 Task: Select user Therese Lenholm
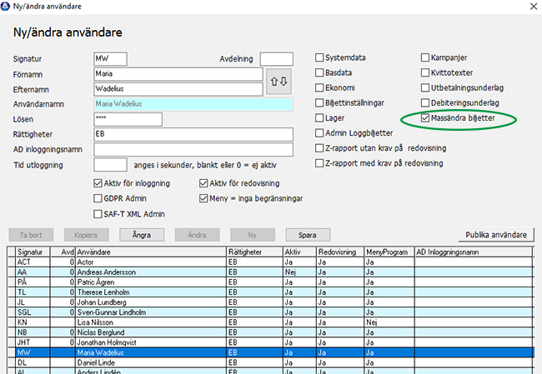click(270, 292)
